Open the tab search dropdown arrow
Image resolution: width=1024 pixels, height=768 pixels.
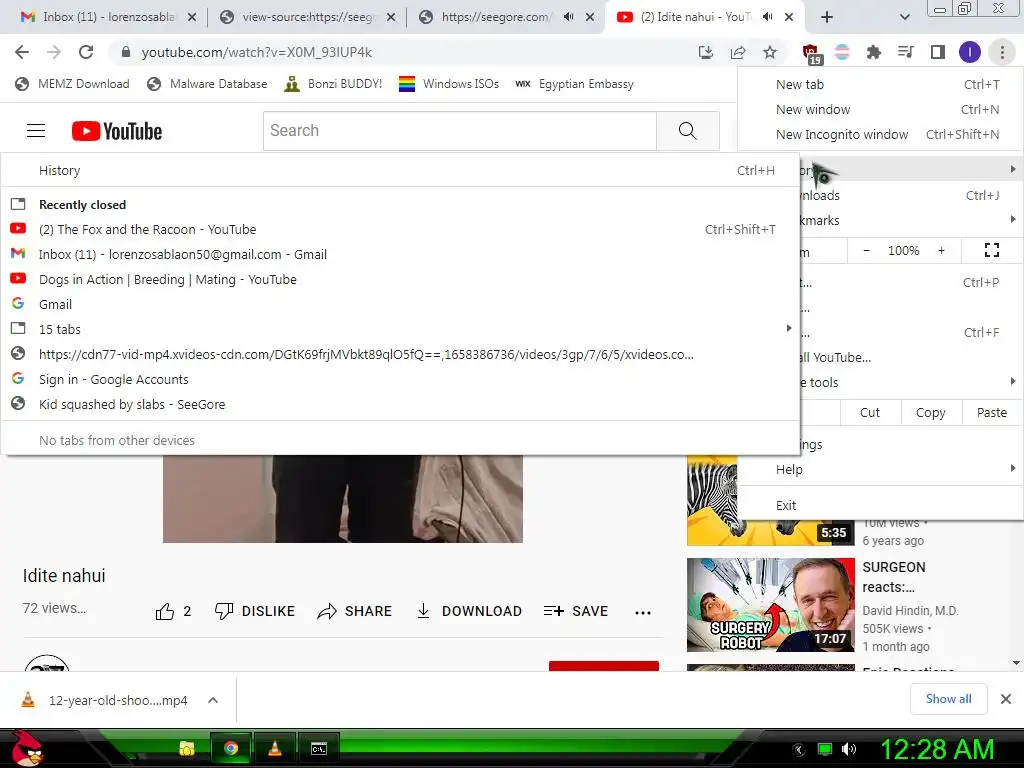[904, 17]
